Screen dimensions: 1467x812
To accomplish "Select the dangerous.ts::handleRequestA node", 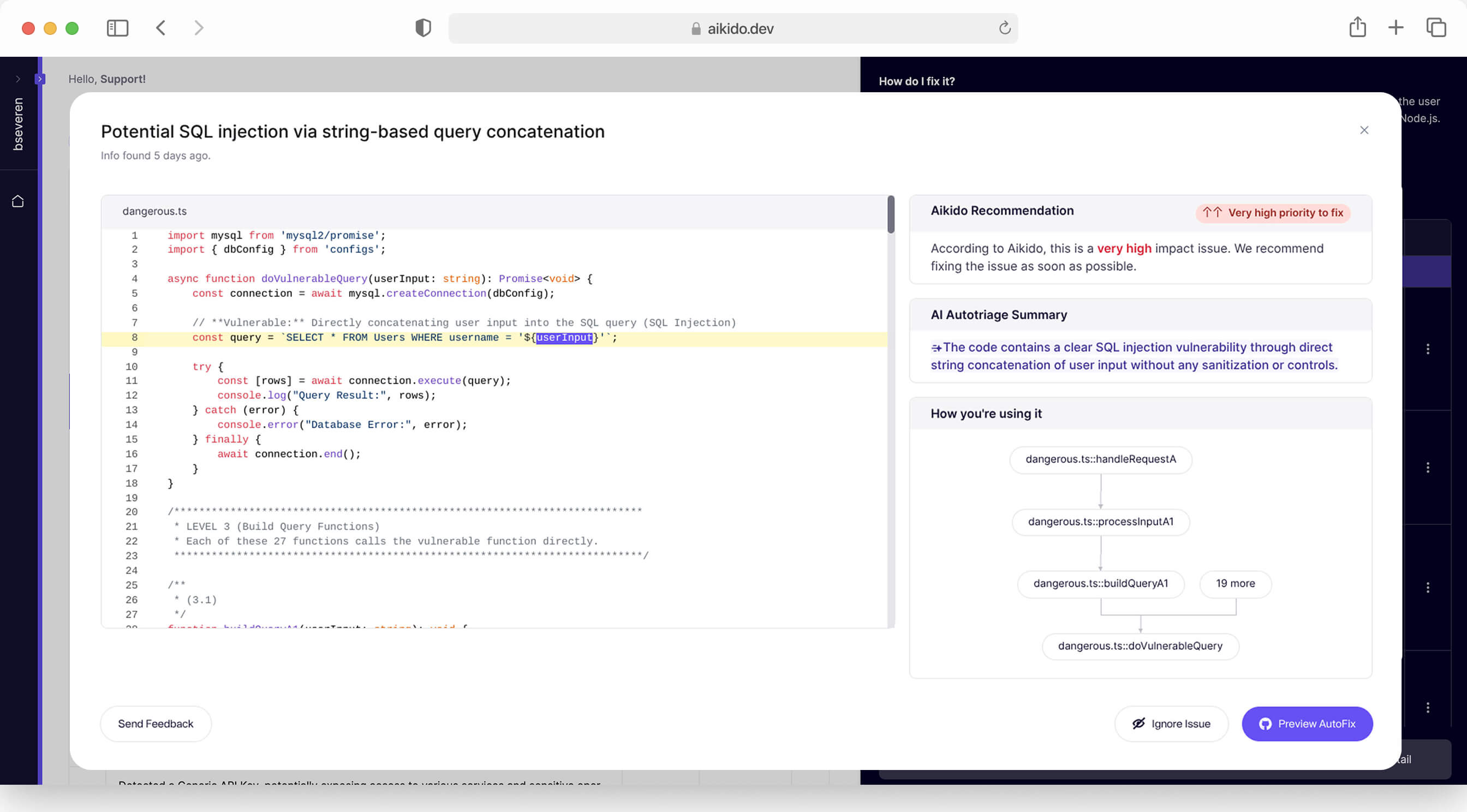I will [x=1100, y=459].
